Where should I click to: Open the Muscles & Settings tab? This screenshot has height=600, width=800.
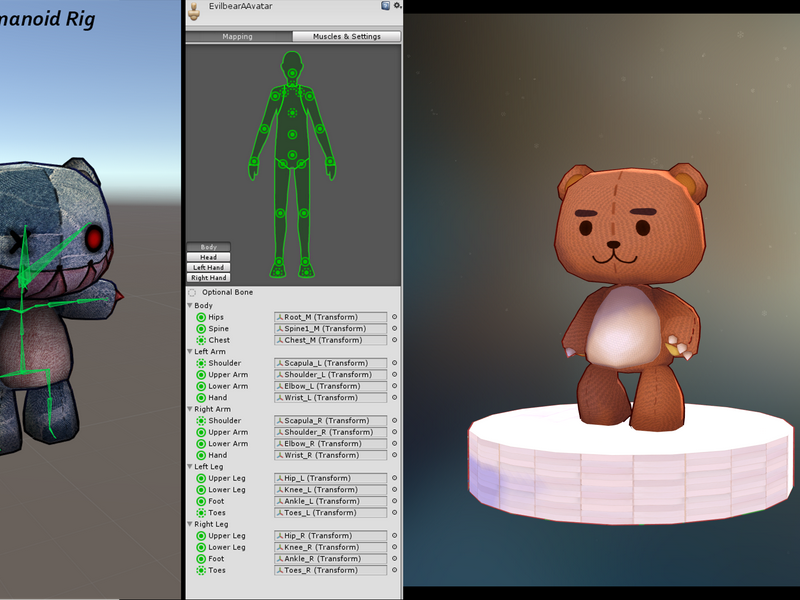click(x=346, y=37)
